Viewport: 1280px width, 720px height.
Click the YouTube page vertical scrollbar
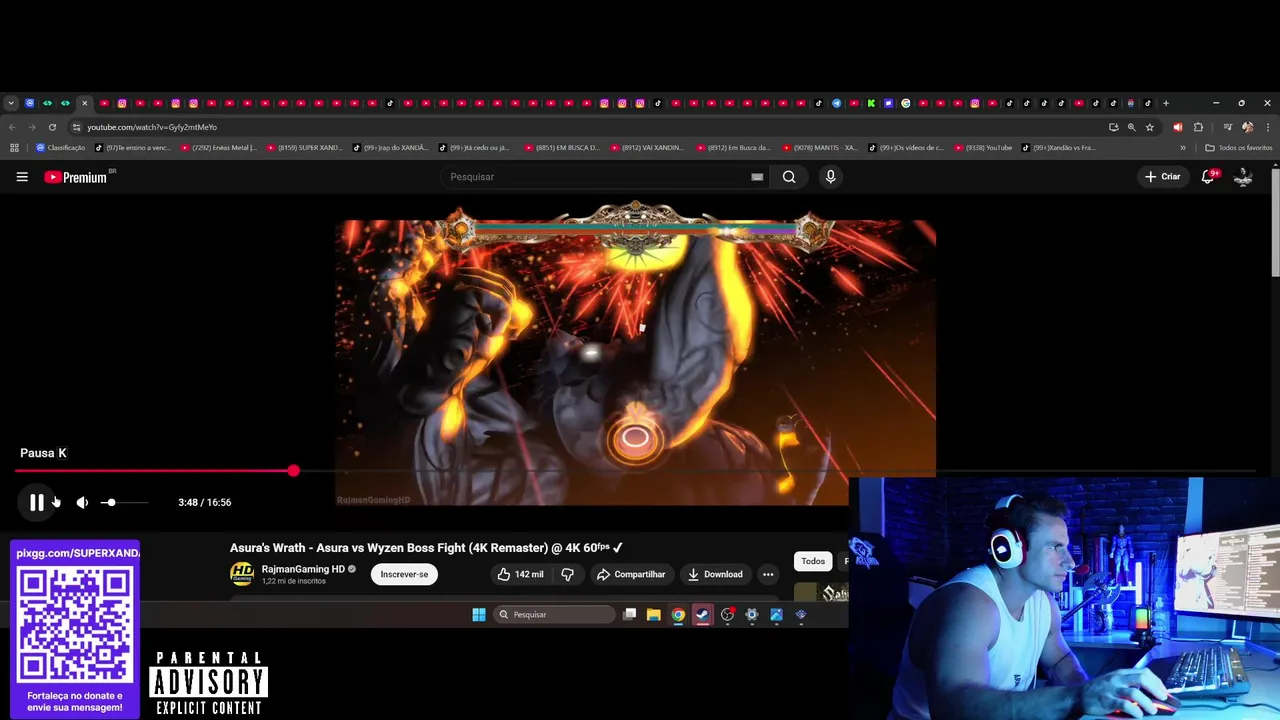coord(1275,220)
